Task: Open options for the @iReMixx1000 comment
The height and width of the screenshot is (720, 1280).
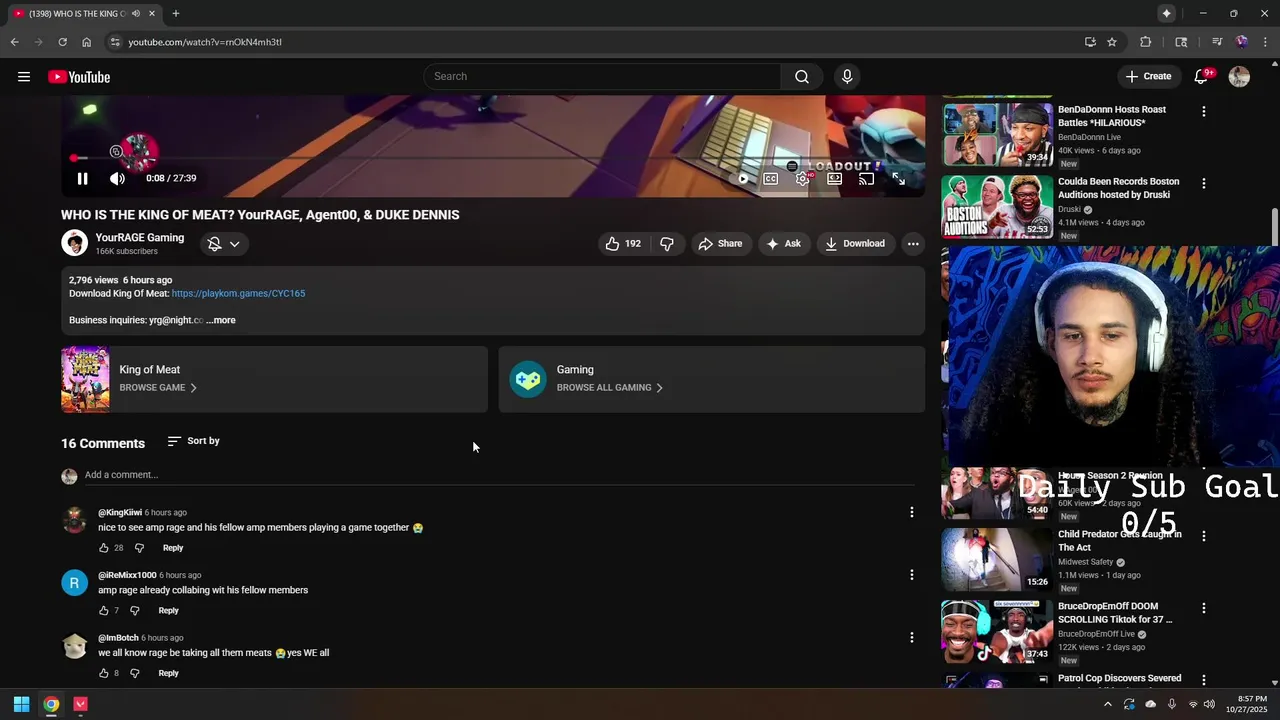Action: [x=911, y=575]
